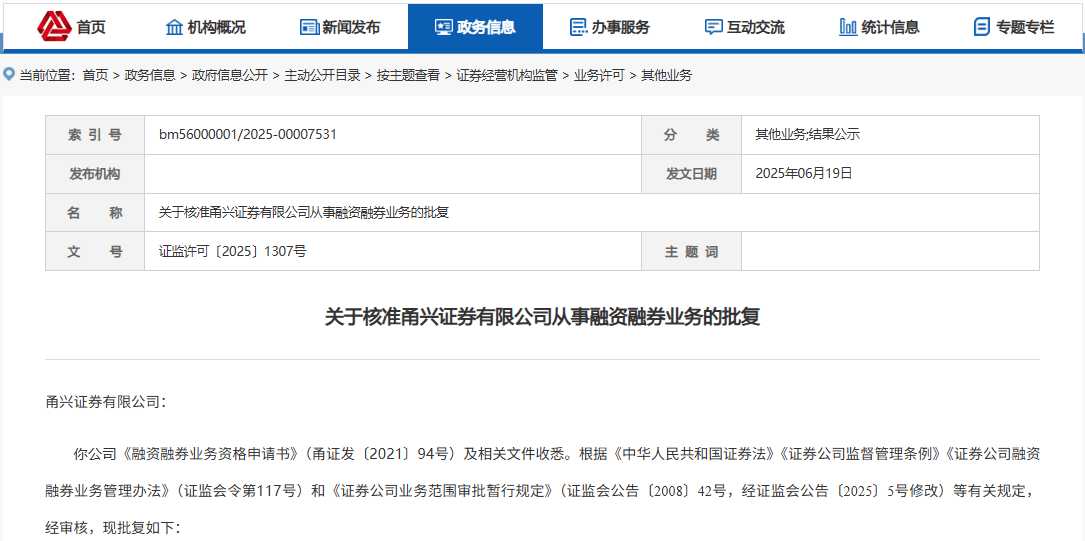1085x541 pixels.
Task: Click the newspaper icon beside 新闻发布
Action: [x=309, y=28]
